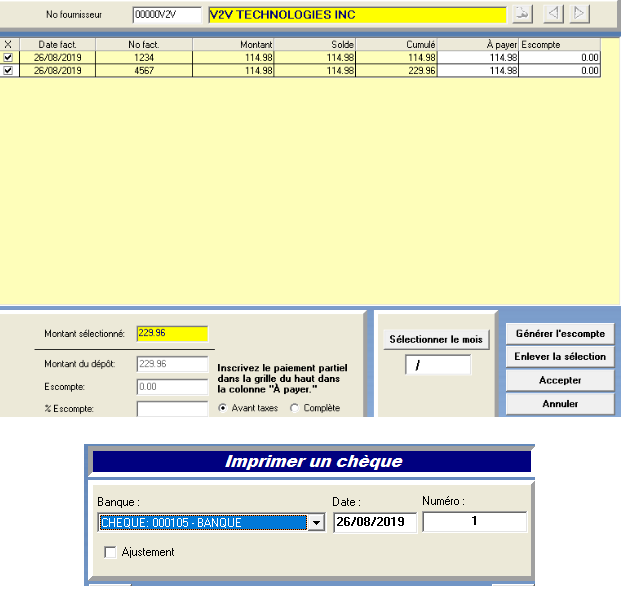Image resolution: width=621 pixels, height=589 pixels.
Task: Click invoice number 1234 cell
Action: click(x=144, y=57)
